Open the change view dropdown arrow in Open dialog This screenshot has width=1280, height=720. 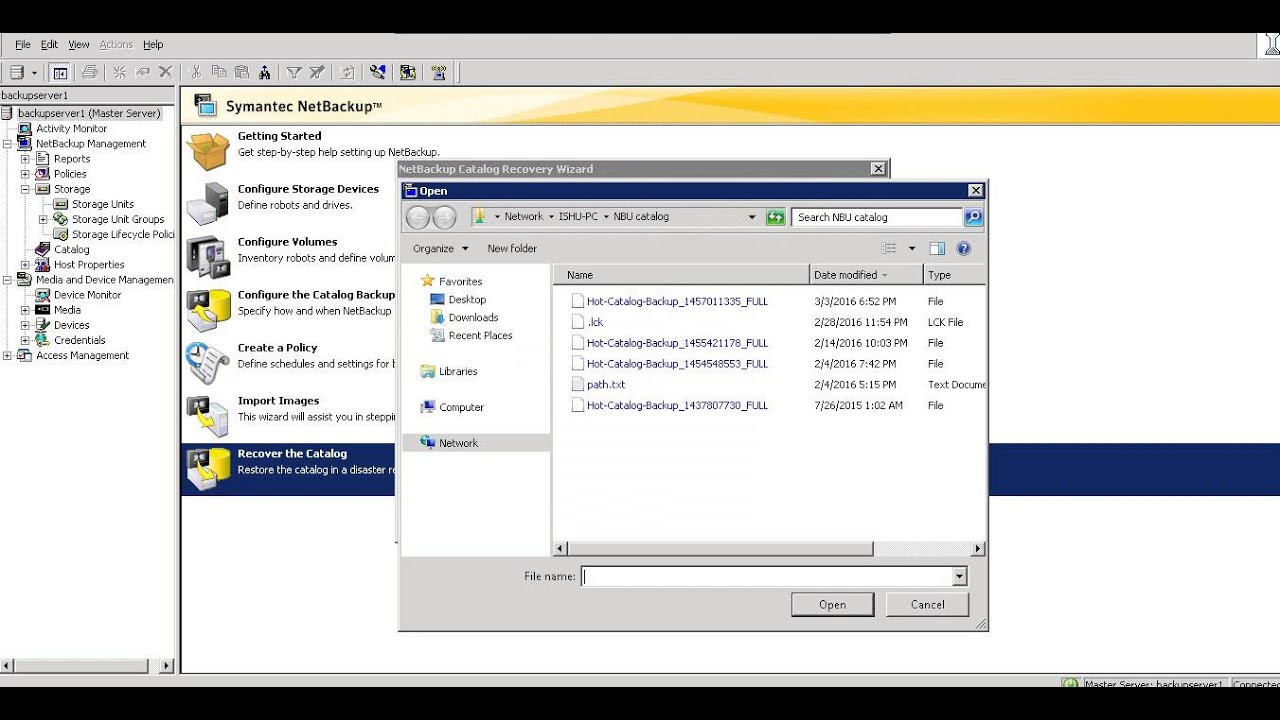pos(912,248)
